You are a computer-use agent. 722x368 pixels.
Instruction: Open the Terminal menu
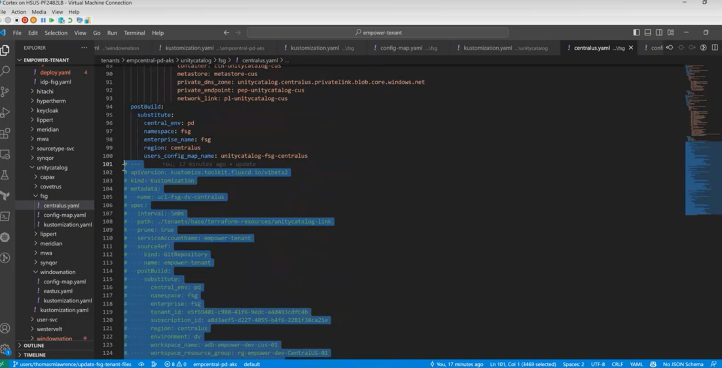(134, 33)
